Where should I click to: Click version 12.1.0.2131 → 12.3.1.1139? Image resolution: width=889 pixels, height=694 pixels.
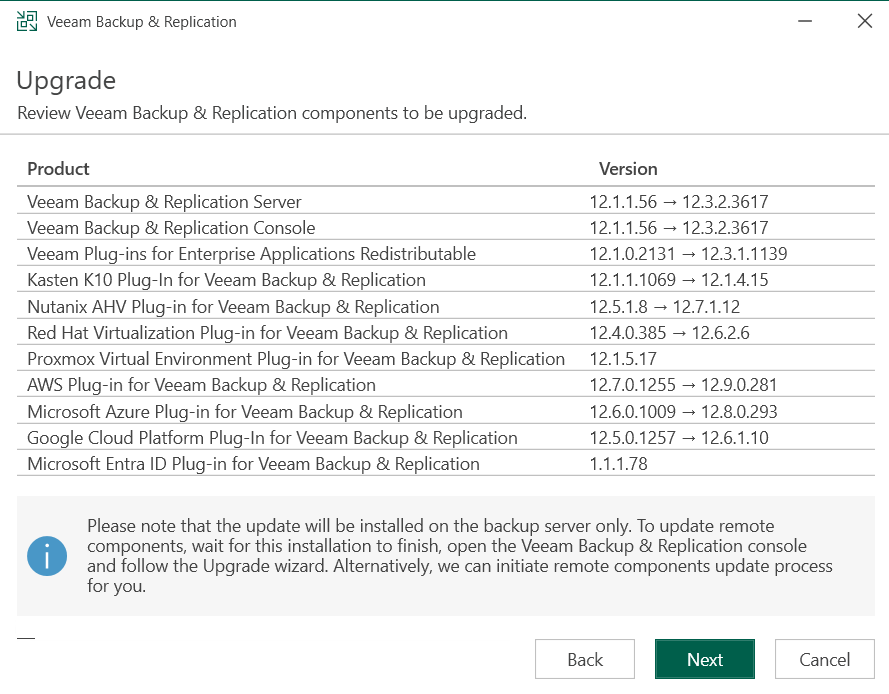coord(688,253)
